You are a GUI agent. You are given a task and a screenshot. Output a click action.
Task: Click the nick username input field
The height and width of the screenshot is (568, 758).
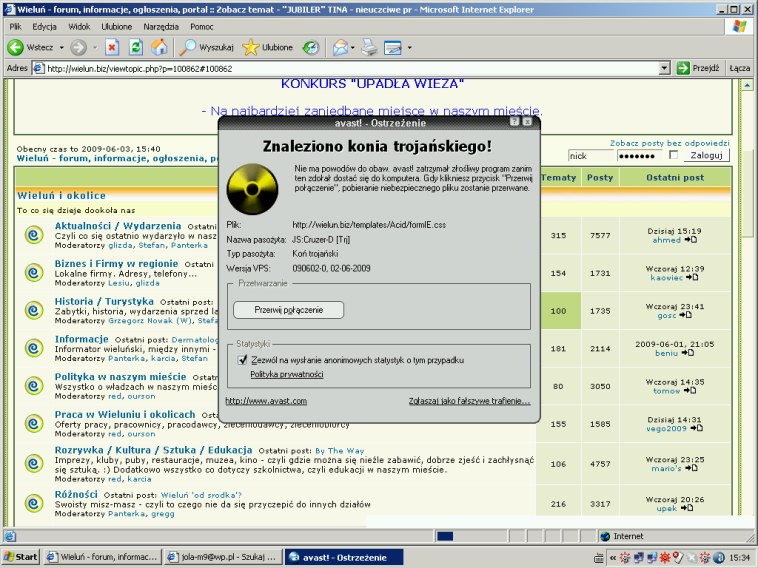click(591, 155)
